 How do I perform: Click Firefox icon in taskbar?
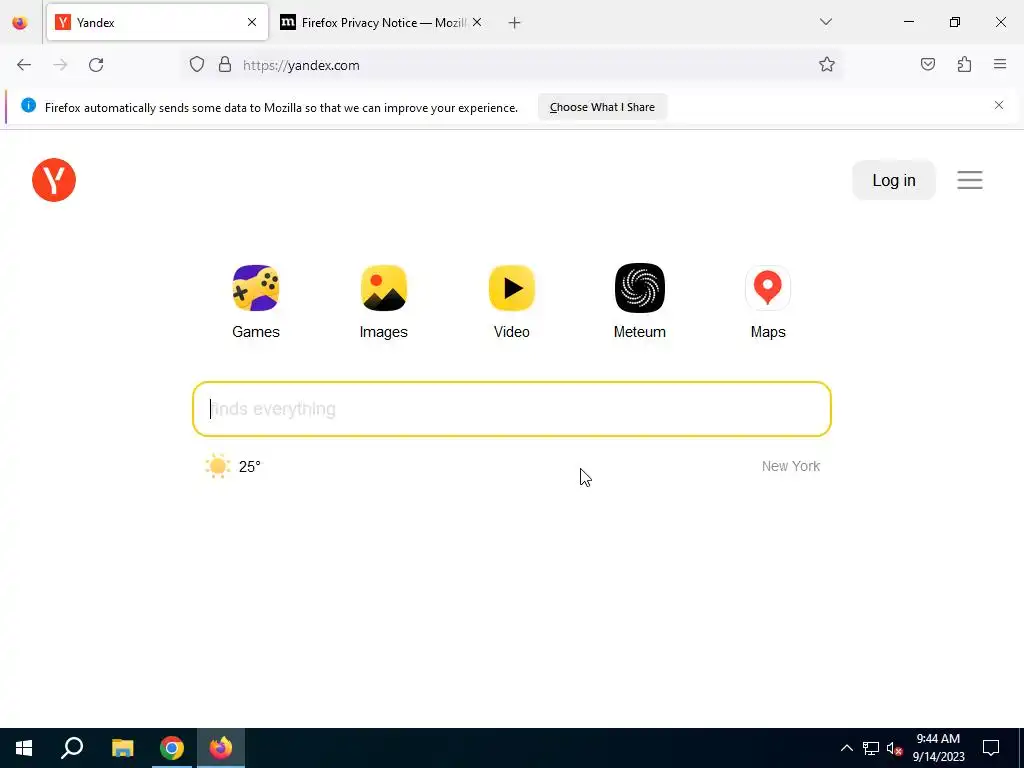click(x=221, y=748)
